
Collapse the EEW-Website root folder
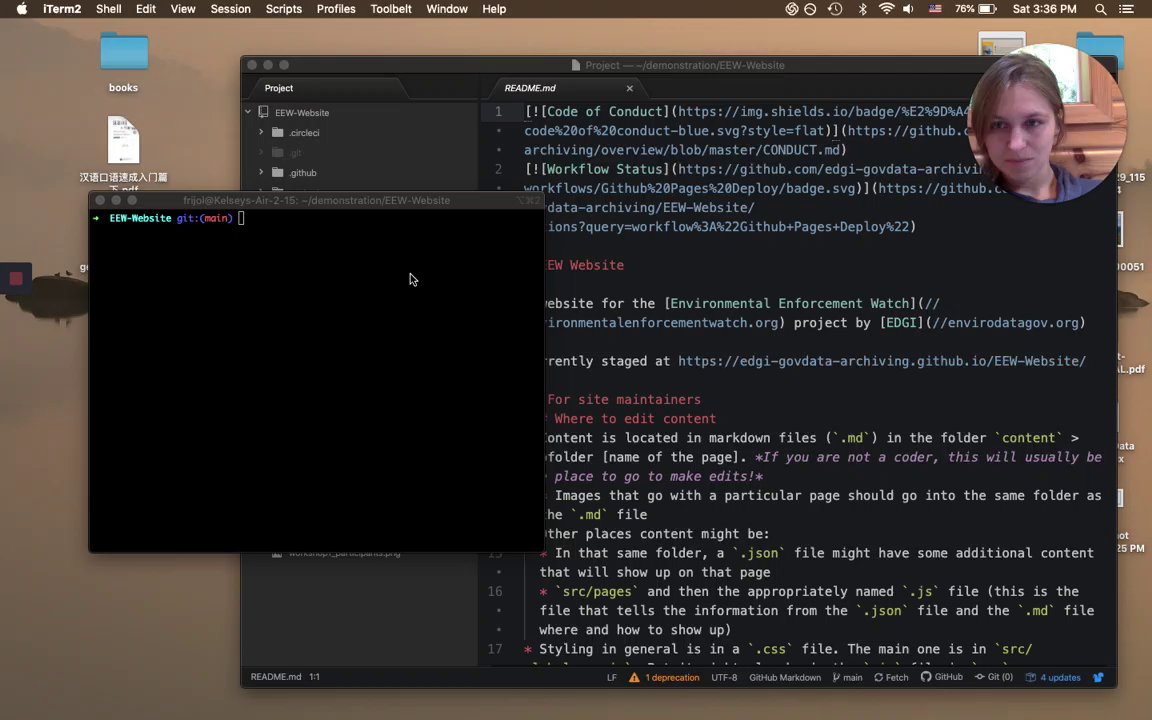[248, 112]
